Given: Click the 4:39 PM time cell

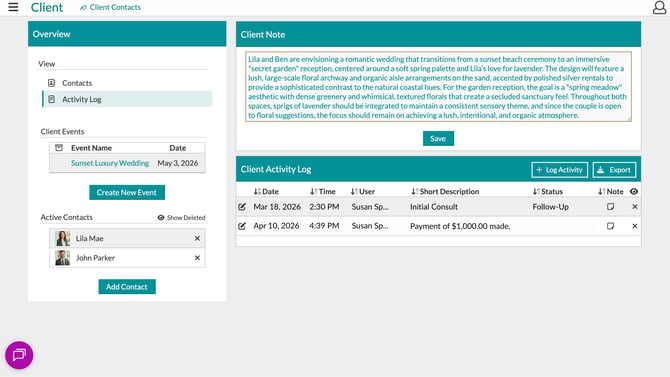Looking at the screenshot, I should (324, 225).
